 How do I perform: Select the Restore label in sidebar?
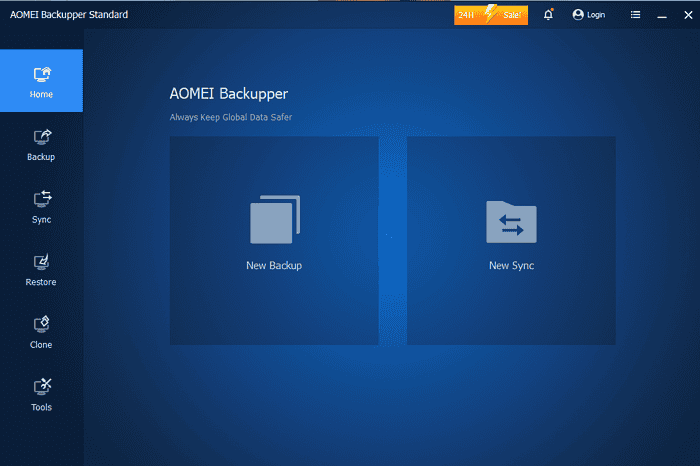[x=41, y=282]
